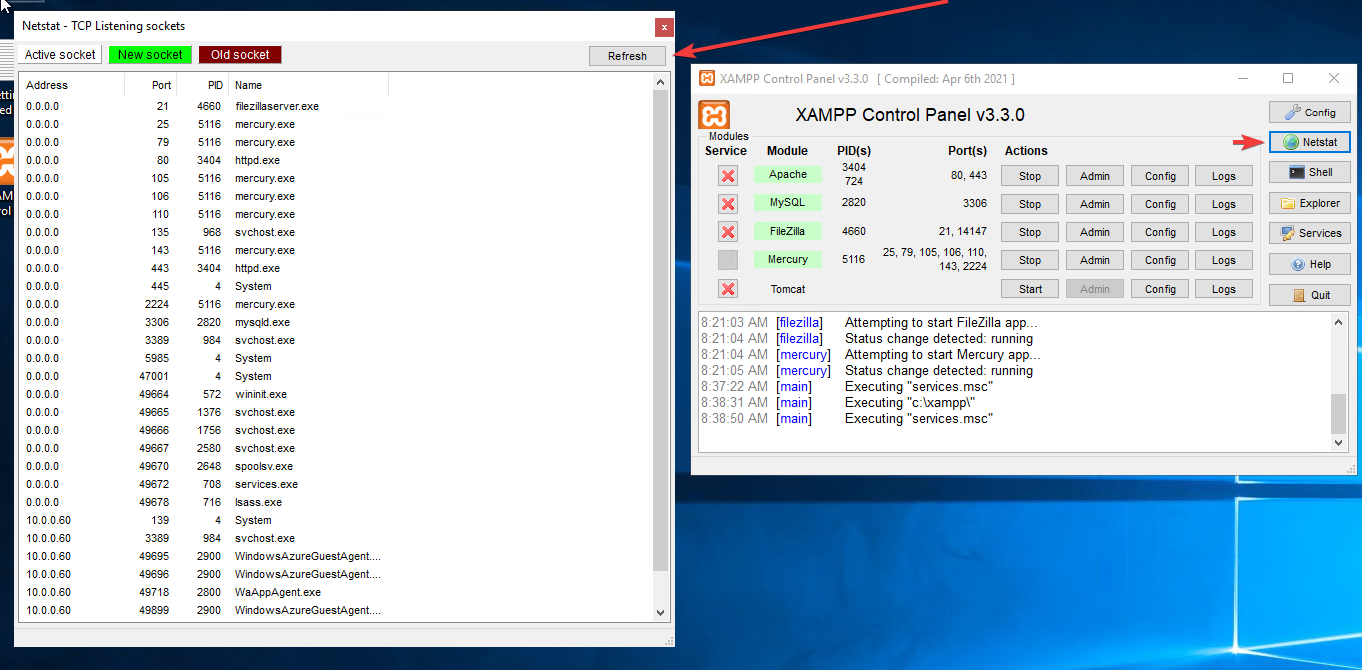The image size is (1362, 670).
Task: Click the Mercury service checkbox
Action: [728, 260]
